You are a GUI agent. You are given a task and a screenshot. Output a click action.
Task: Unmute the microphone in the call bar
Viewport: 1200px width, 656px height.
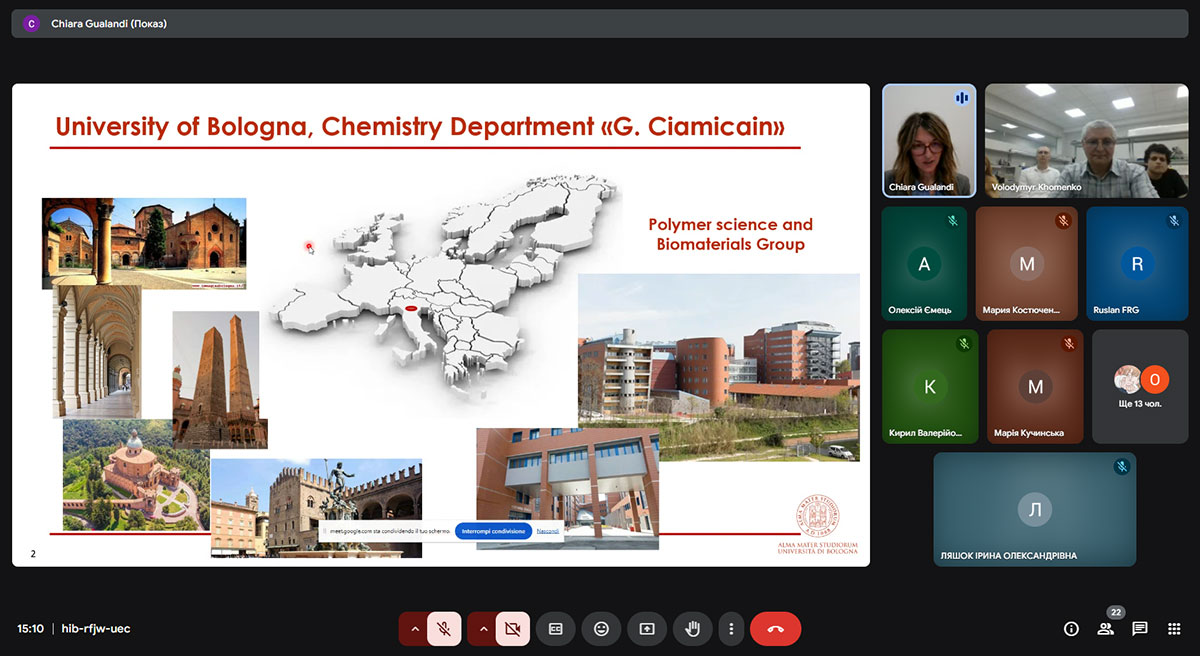click(x=444, y=629)
